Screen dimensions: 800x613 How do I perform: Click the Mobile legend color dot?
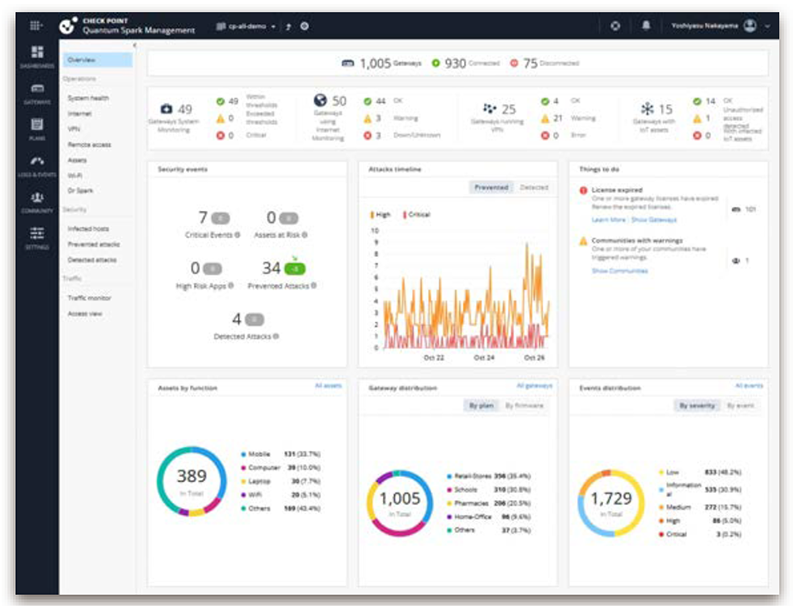click(243, 453)
